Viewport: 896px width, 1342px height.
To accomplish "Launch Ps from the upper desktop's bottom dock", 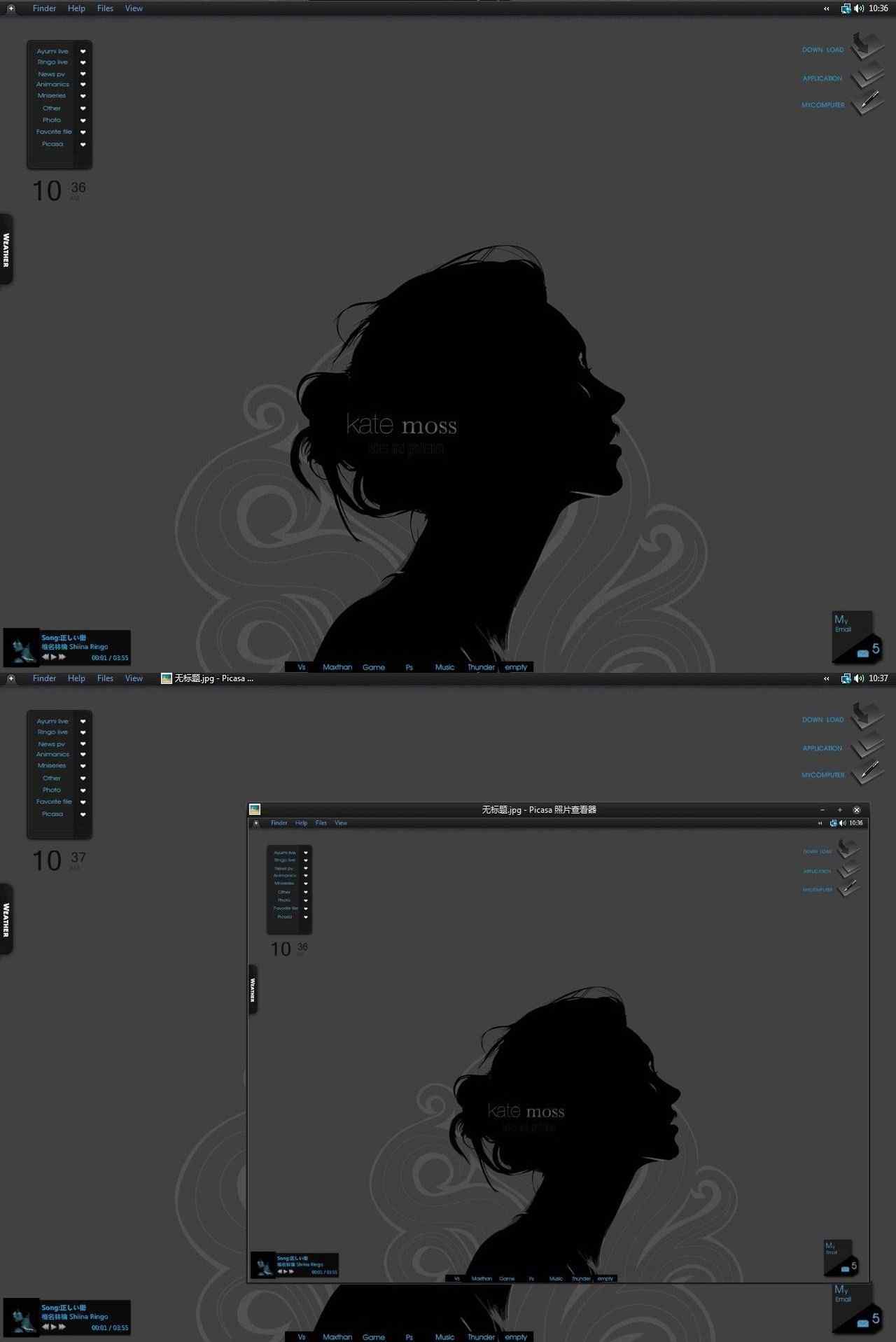I will (409, 667).
